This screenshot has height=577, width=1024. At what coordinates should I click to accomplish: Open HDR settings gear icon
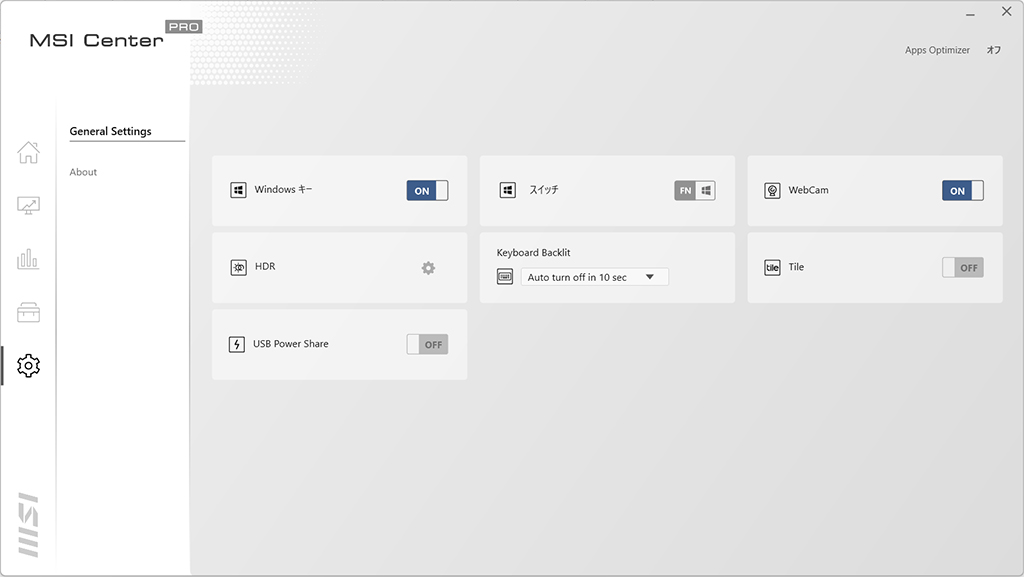click(x=428, y=268)
